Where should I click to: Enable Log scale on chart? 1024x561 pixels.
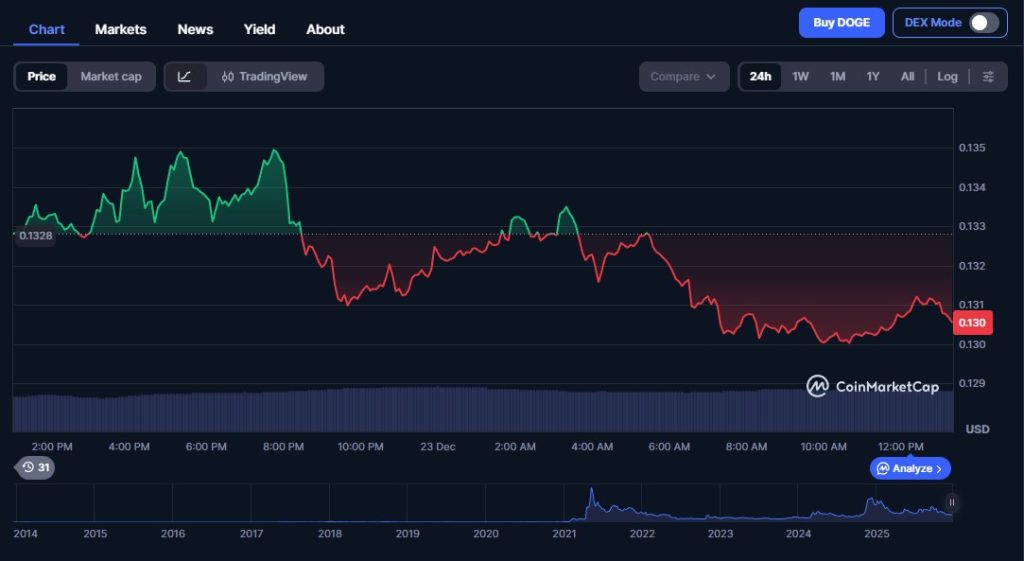pos(947,77)
